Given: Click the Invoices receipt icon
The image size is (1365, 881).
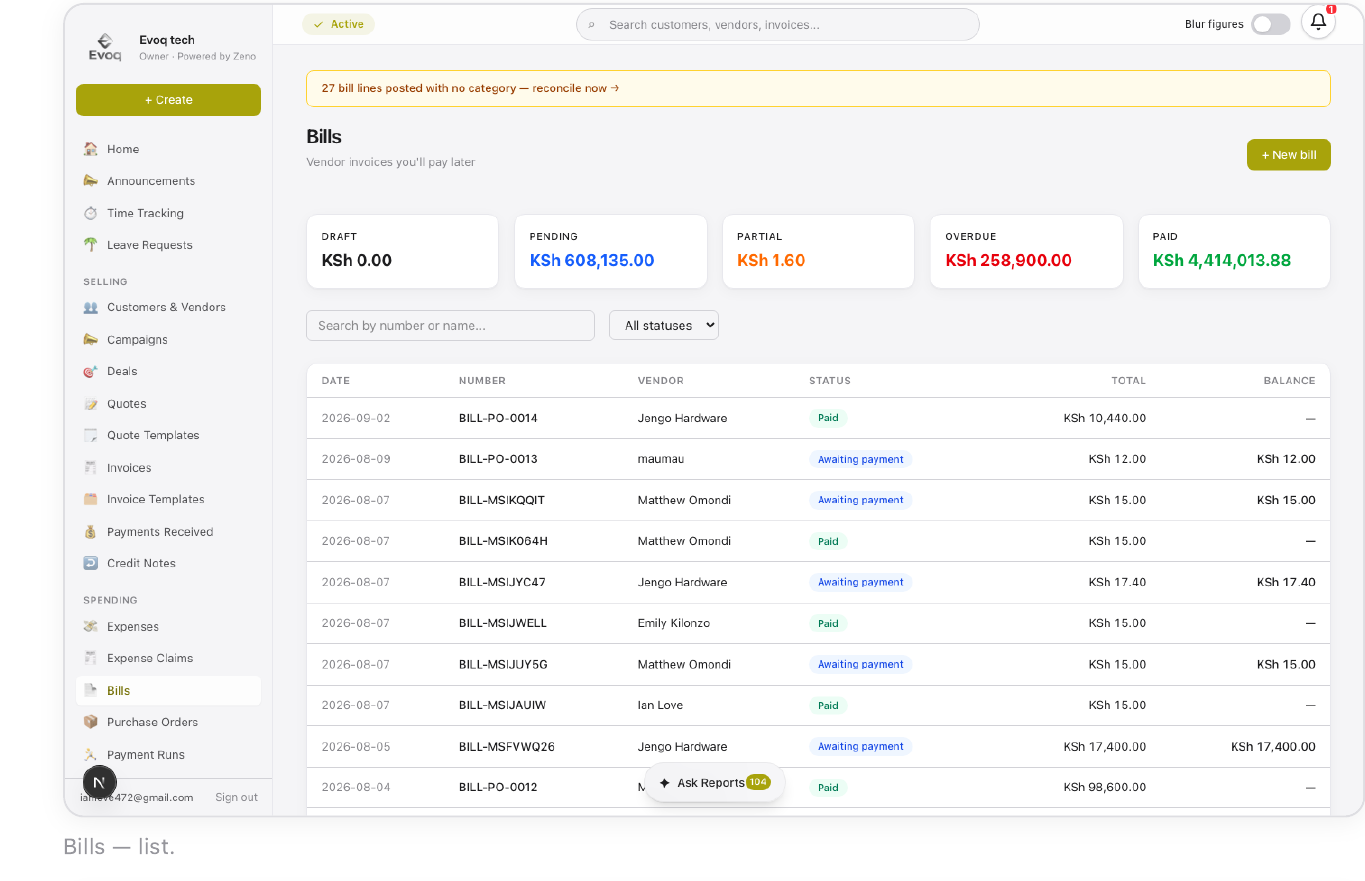Looking at the screenshot, I should tap(91, 467).
